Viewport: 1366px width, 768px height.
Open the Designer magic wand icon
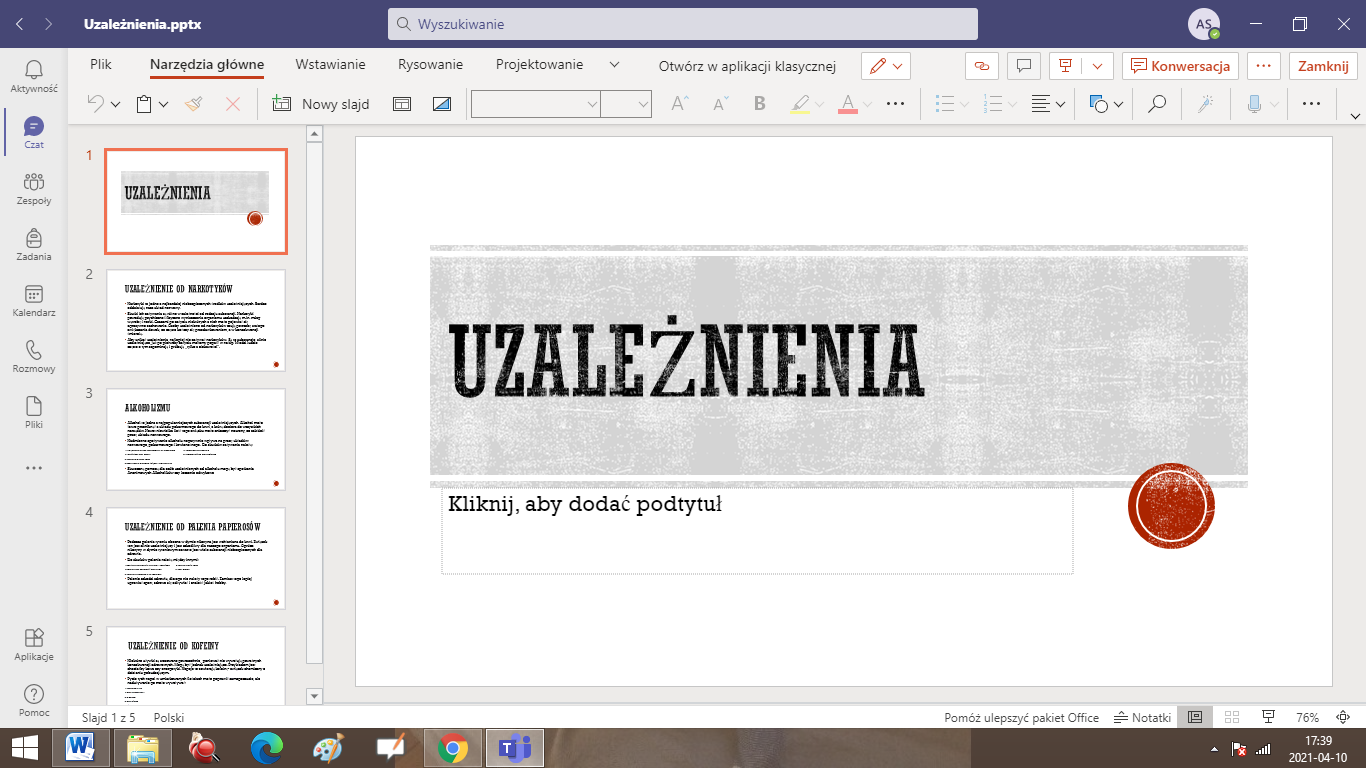coord(1207,104)
